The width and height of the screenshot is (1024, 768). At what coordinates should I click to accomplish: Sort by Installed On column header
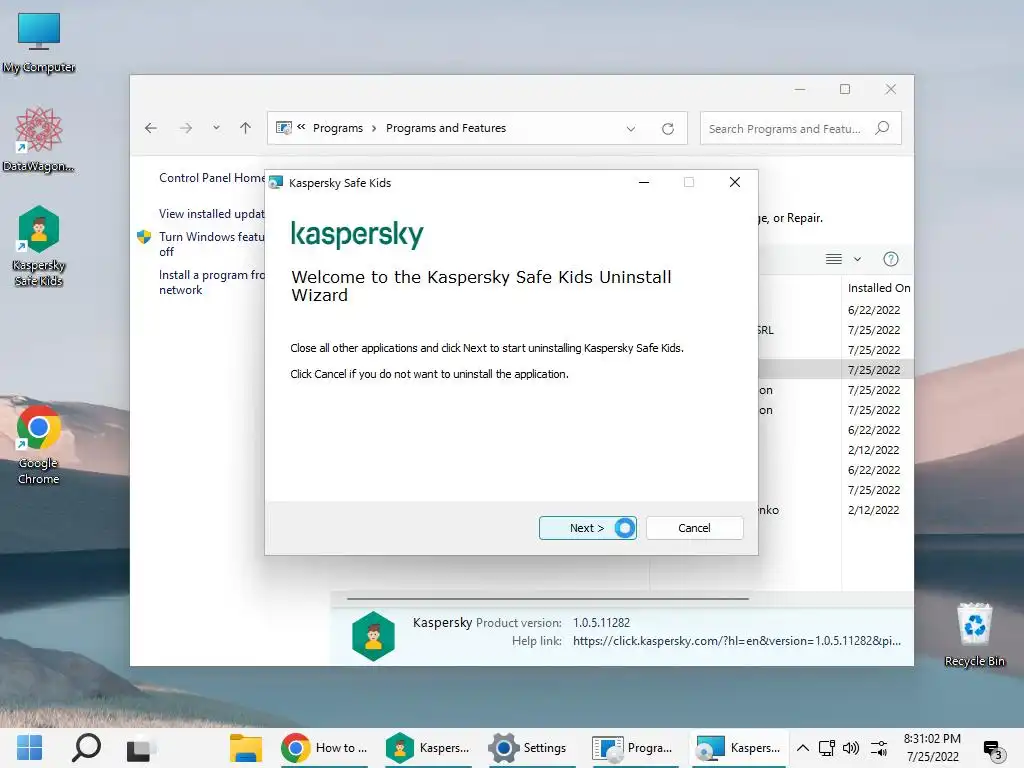(878, 288)
